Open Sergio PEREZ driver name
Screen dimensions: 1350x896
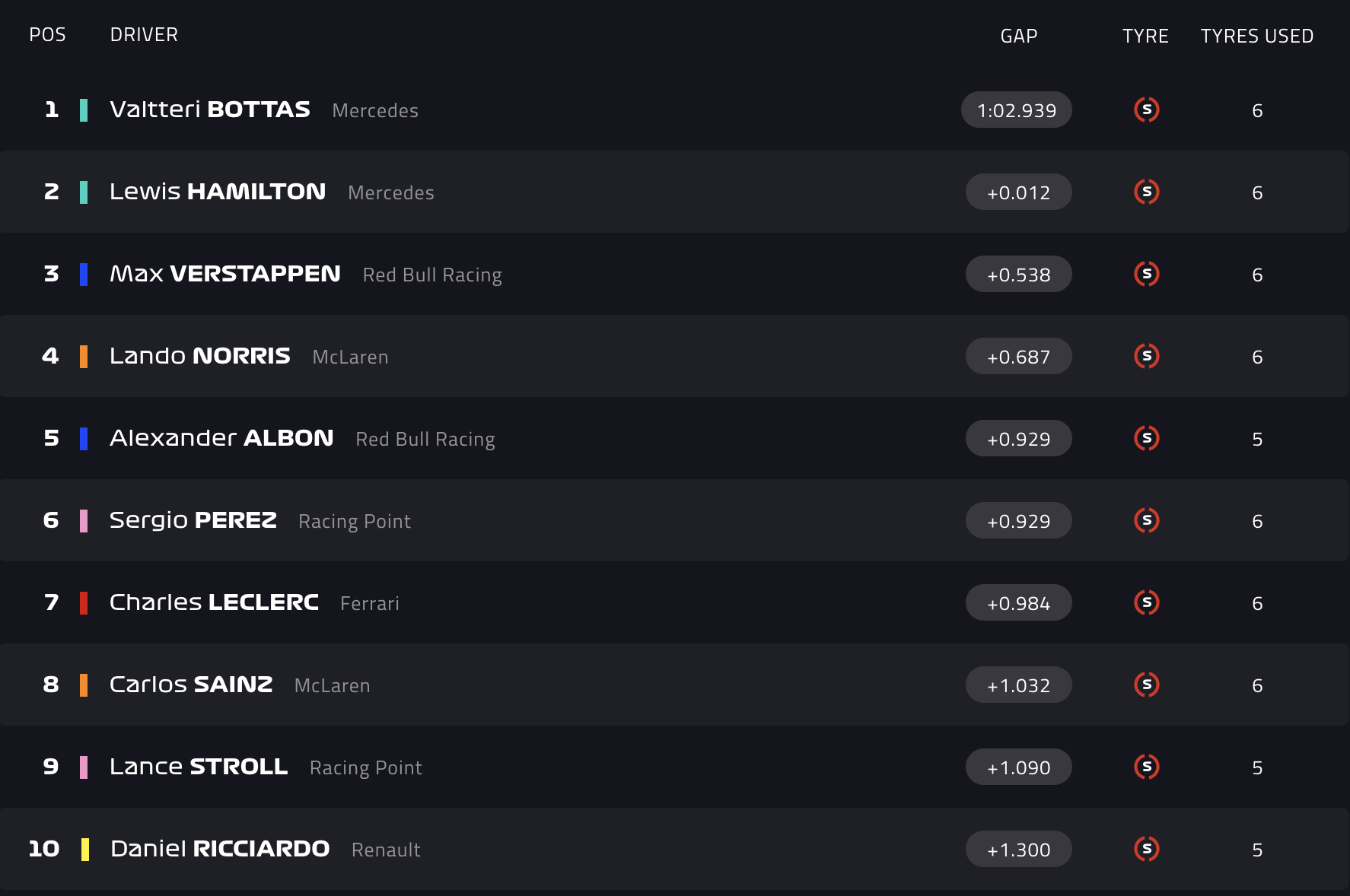(193, 520)
